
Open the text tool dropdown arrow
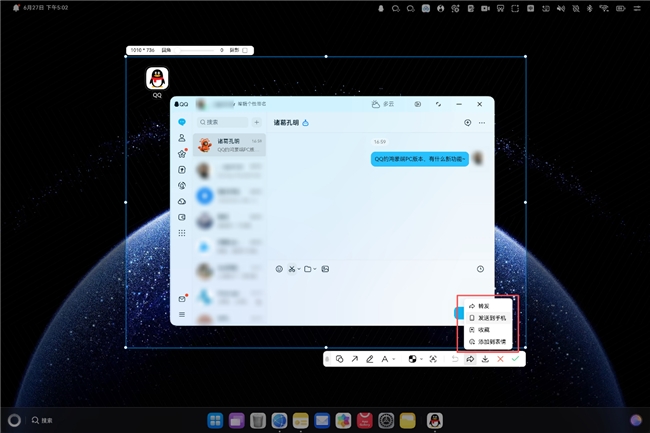(393, 359)
